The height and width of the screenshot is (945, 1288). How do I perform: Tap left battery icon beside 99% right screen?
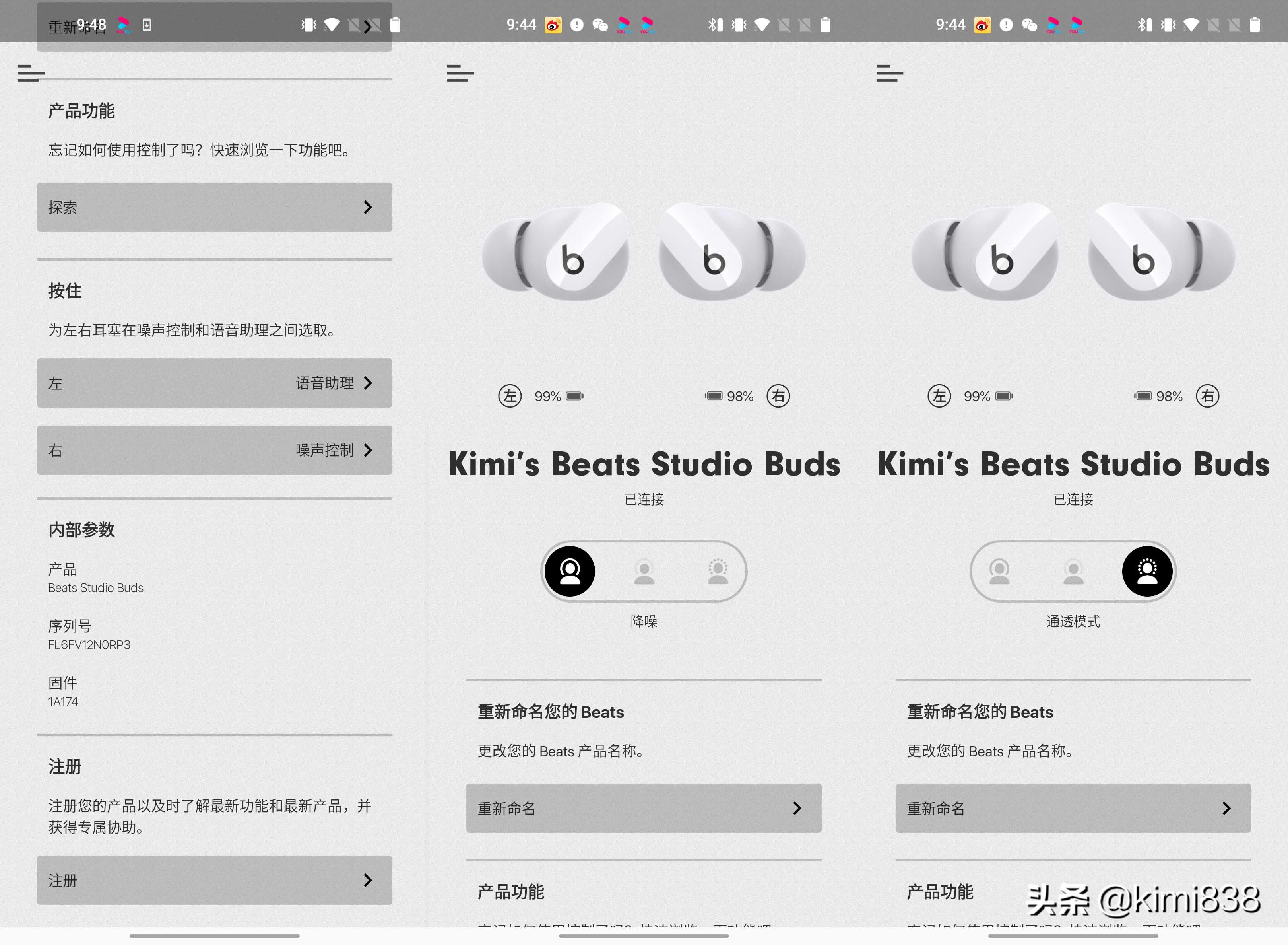point(1004,396)
